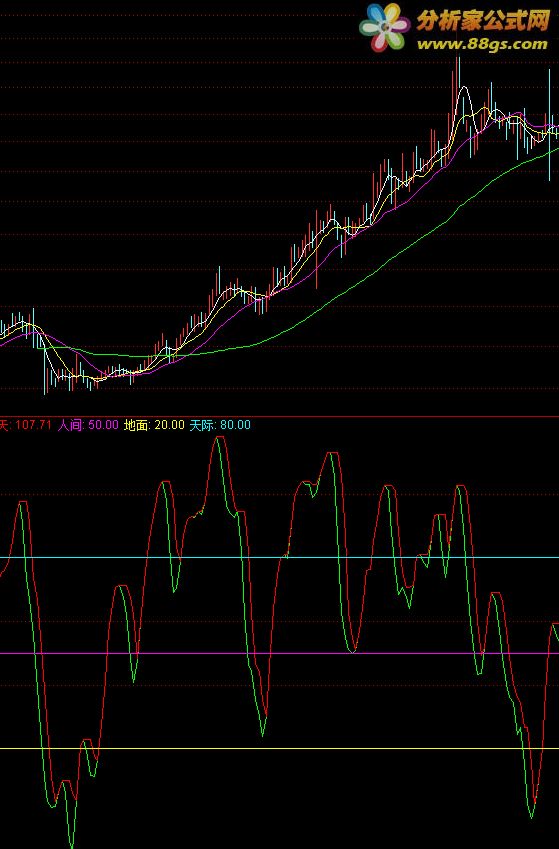Click the deepest green oscillator trough

(72, 843)
